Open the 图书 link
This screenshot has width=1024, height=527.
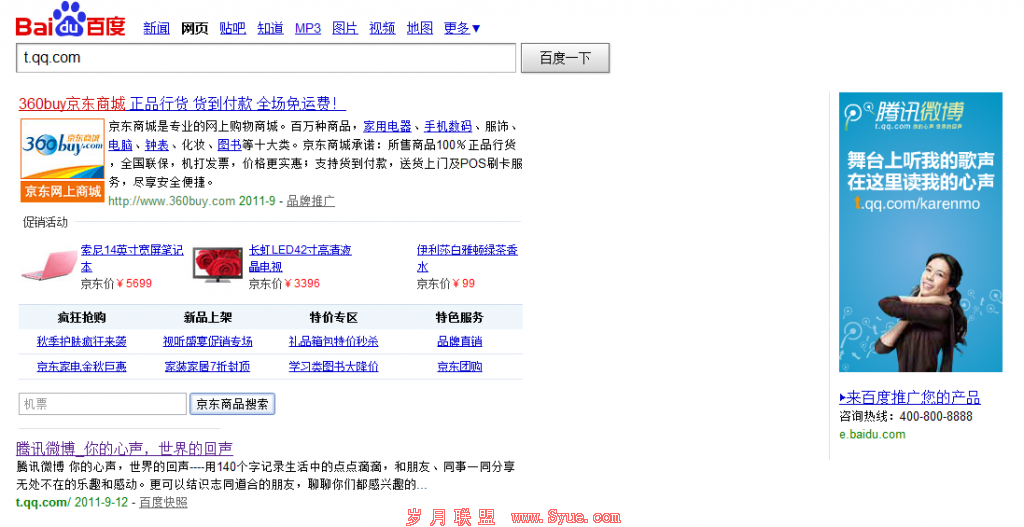click(x=229, y=145)
